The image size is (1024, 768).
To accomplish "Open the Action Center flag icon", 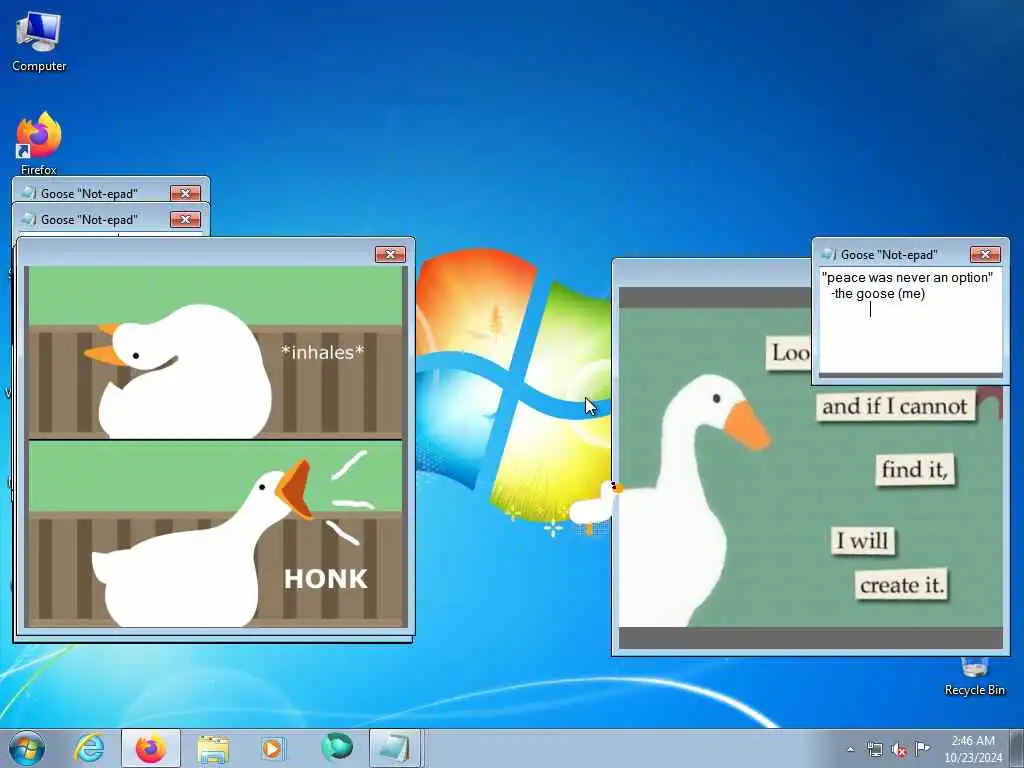I will pyautogui.click(x=922, y=749).
